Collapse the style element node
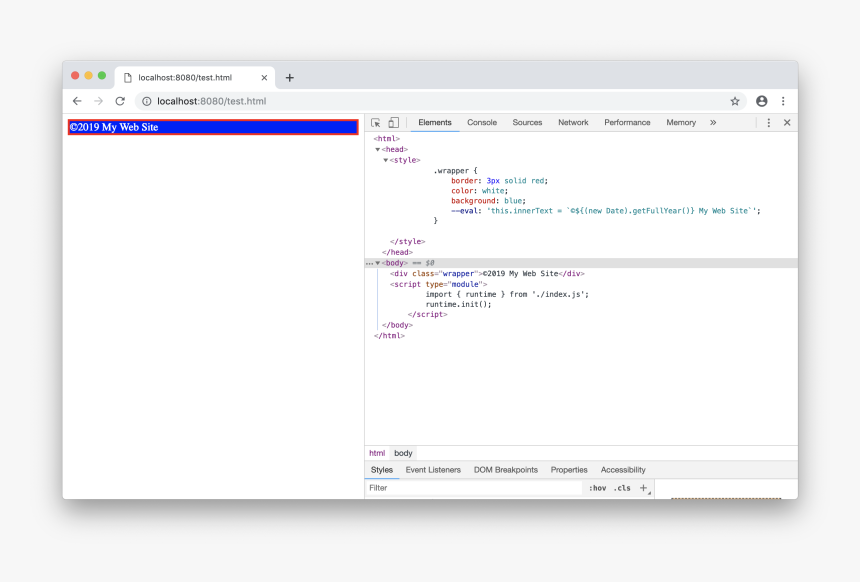The image size is (860, 582). click(x=386, y=160)
